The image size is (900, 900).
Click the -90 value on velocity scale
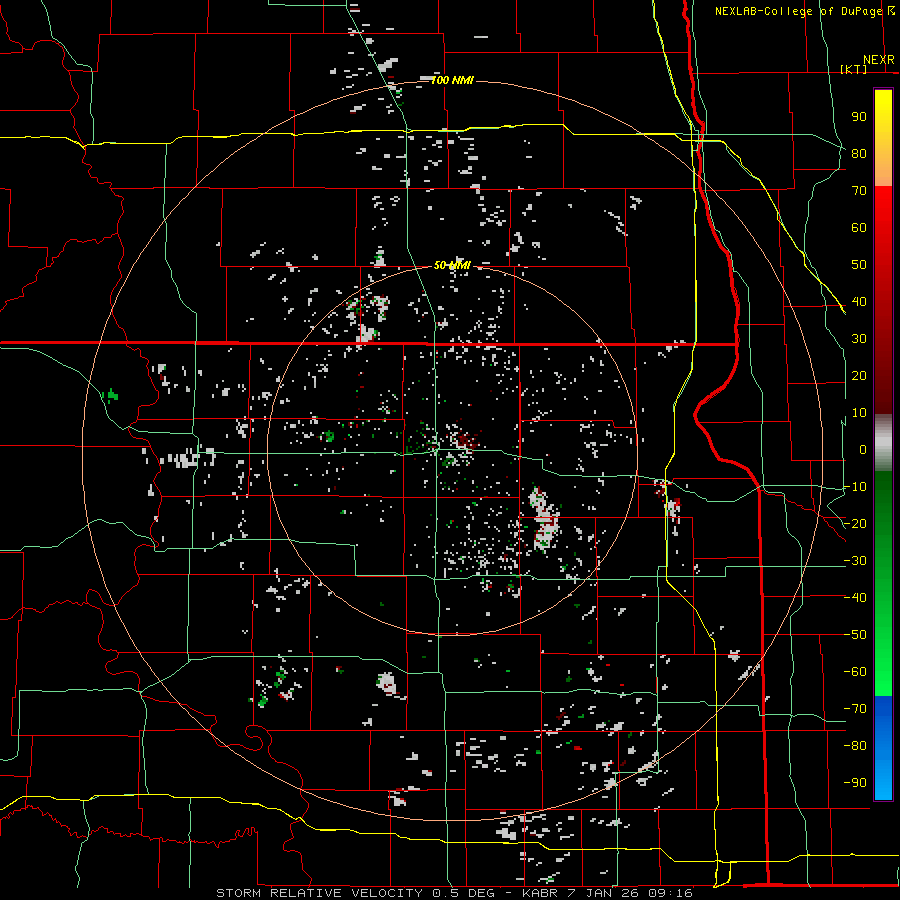point(855,783)
